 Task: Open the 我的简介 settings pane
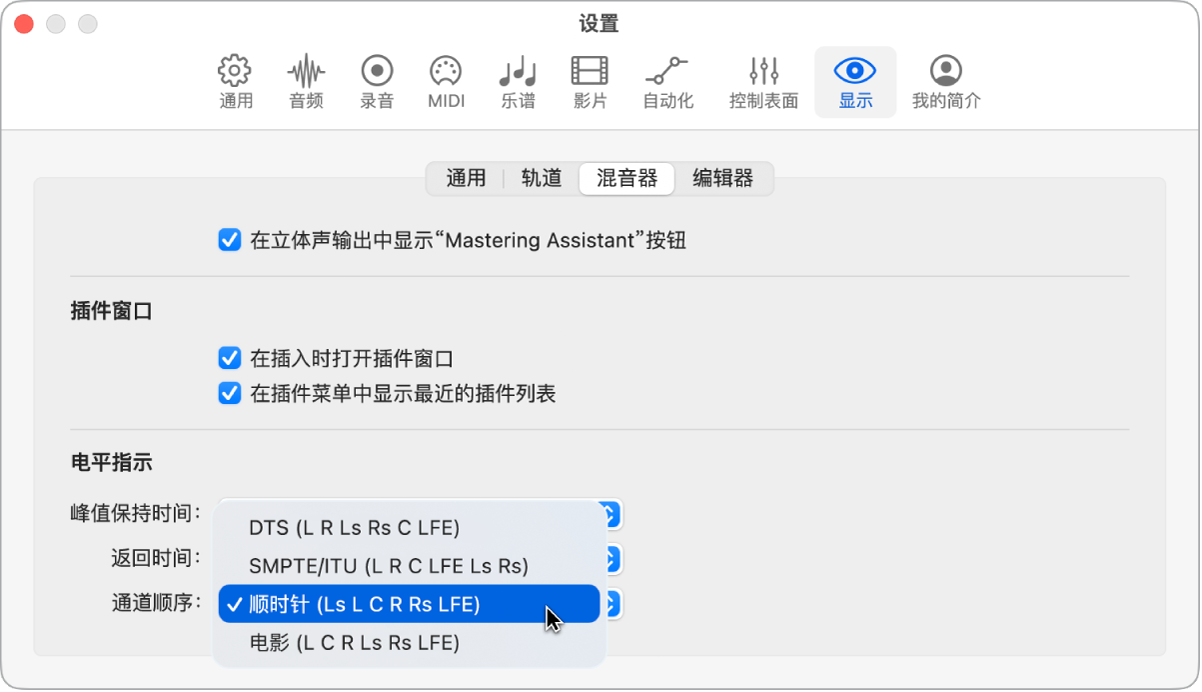coord(946,80)
